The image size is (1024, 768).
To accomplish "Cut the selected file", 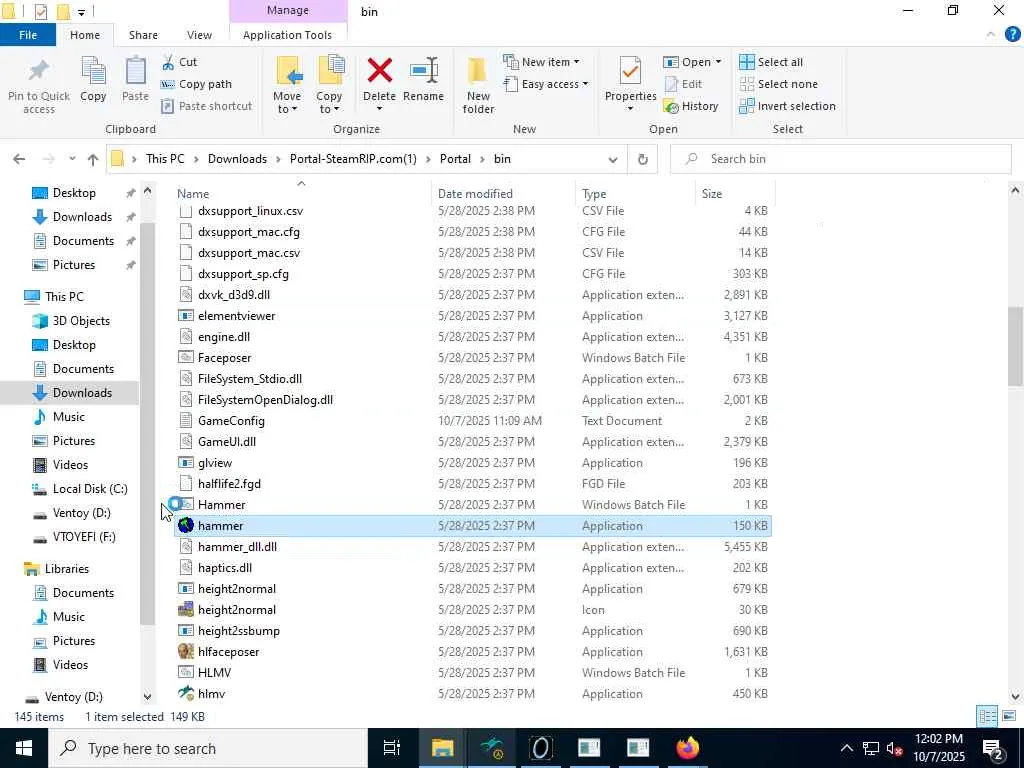I will 179,62.
